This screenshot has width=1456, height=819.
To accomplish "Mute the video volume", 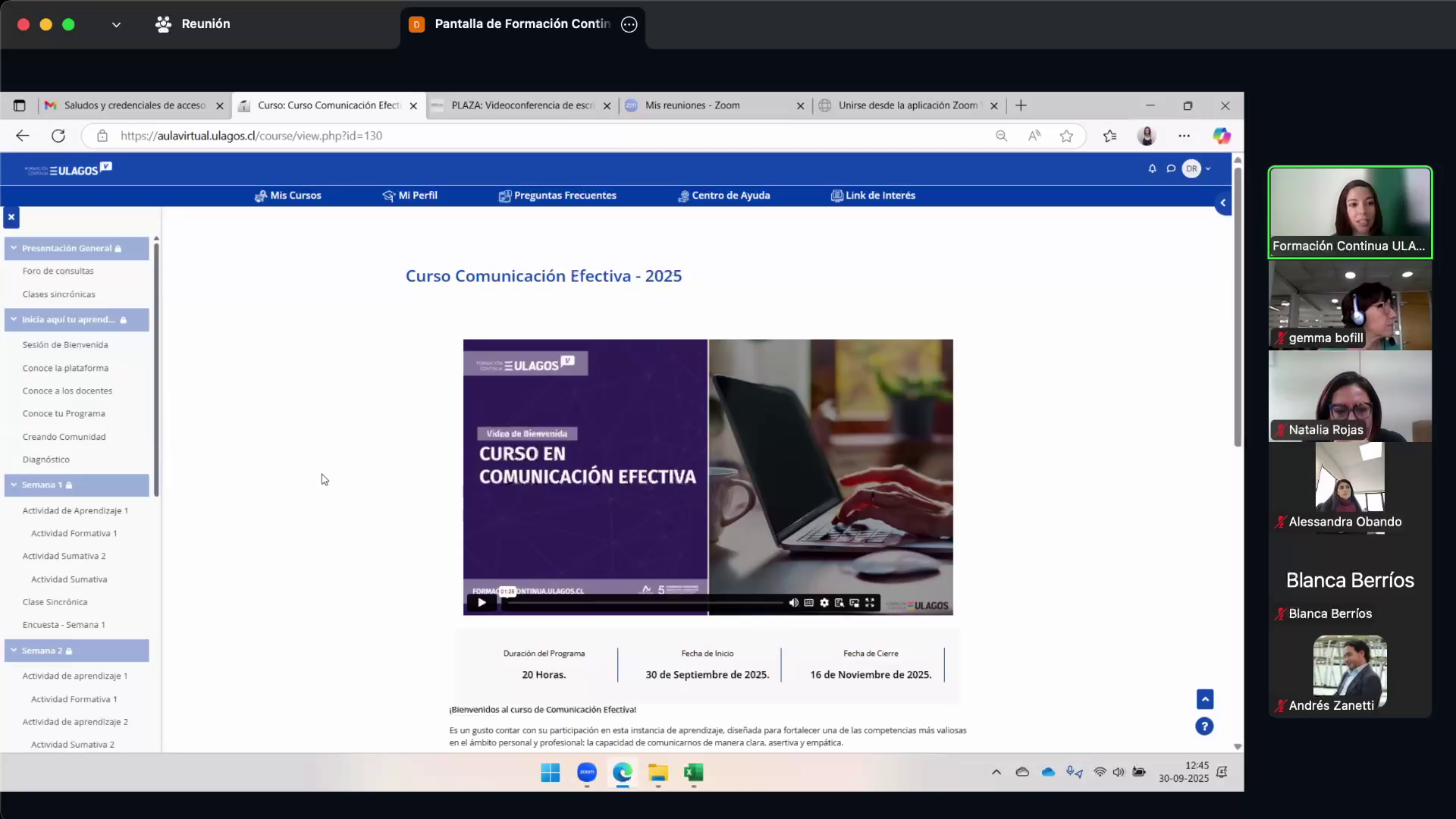I will [x=793, y=603].
